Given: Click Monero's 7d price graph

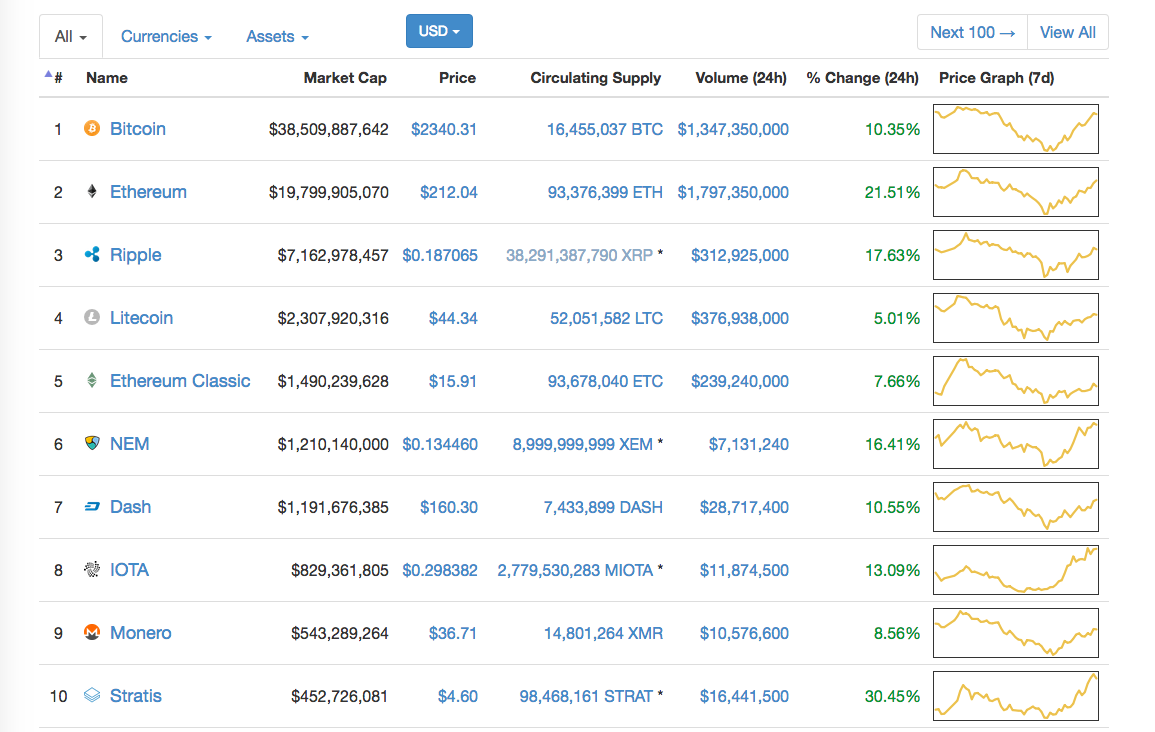Looking at the screenshot, I should [1016, 633].
